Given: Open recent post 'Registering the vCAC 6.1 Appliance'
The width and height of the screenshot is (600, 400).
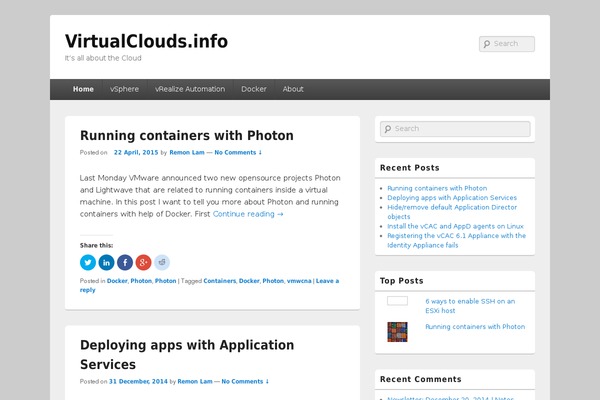Looking at the screenshot, I should tap(457, 240).
